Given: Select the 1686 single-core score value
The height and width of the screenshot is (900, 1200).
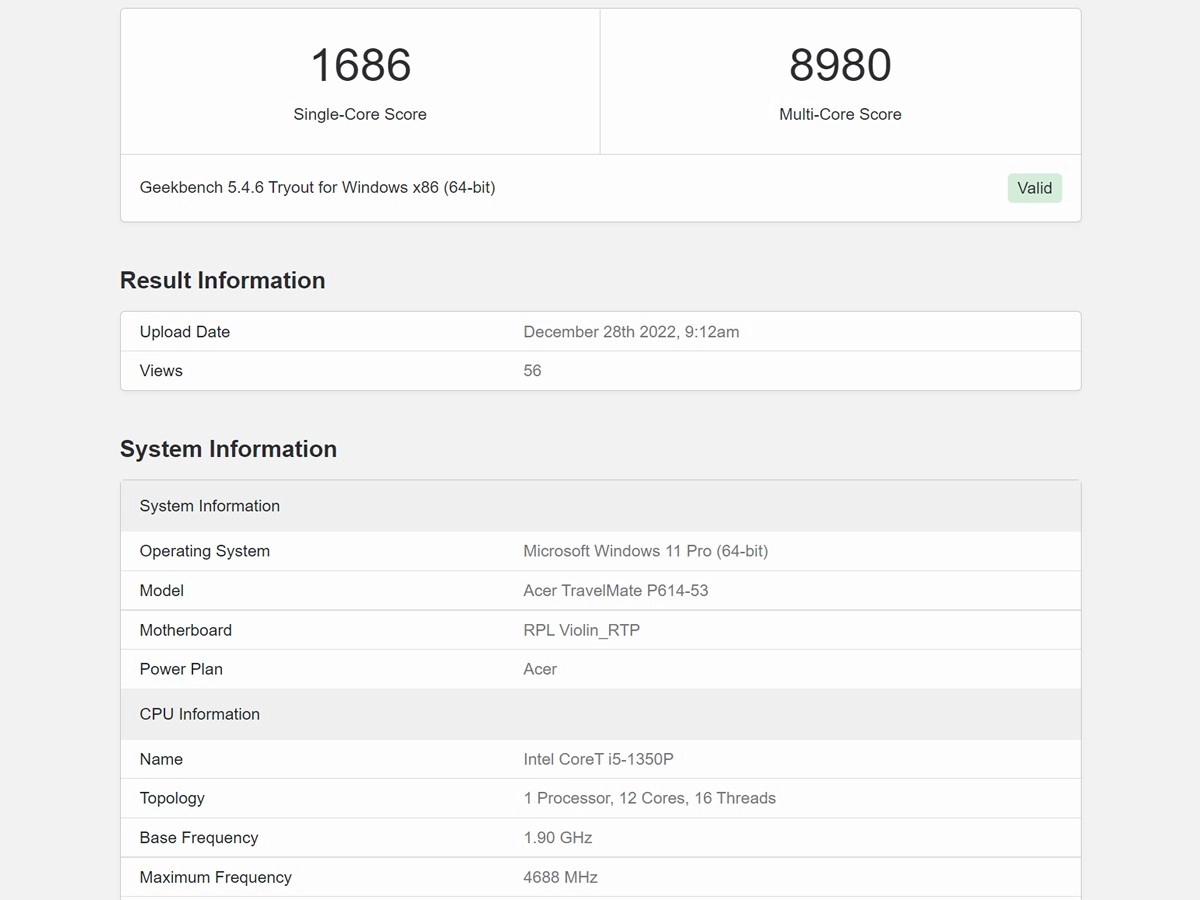Looking at the screenshot, I should (360, 65).
